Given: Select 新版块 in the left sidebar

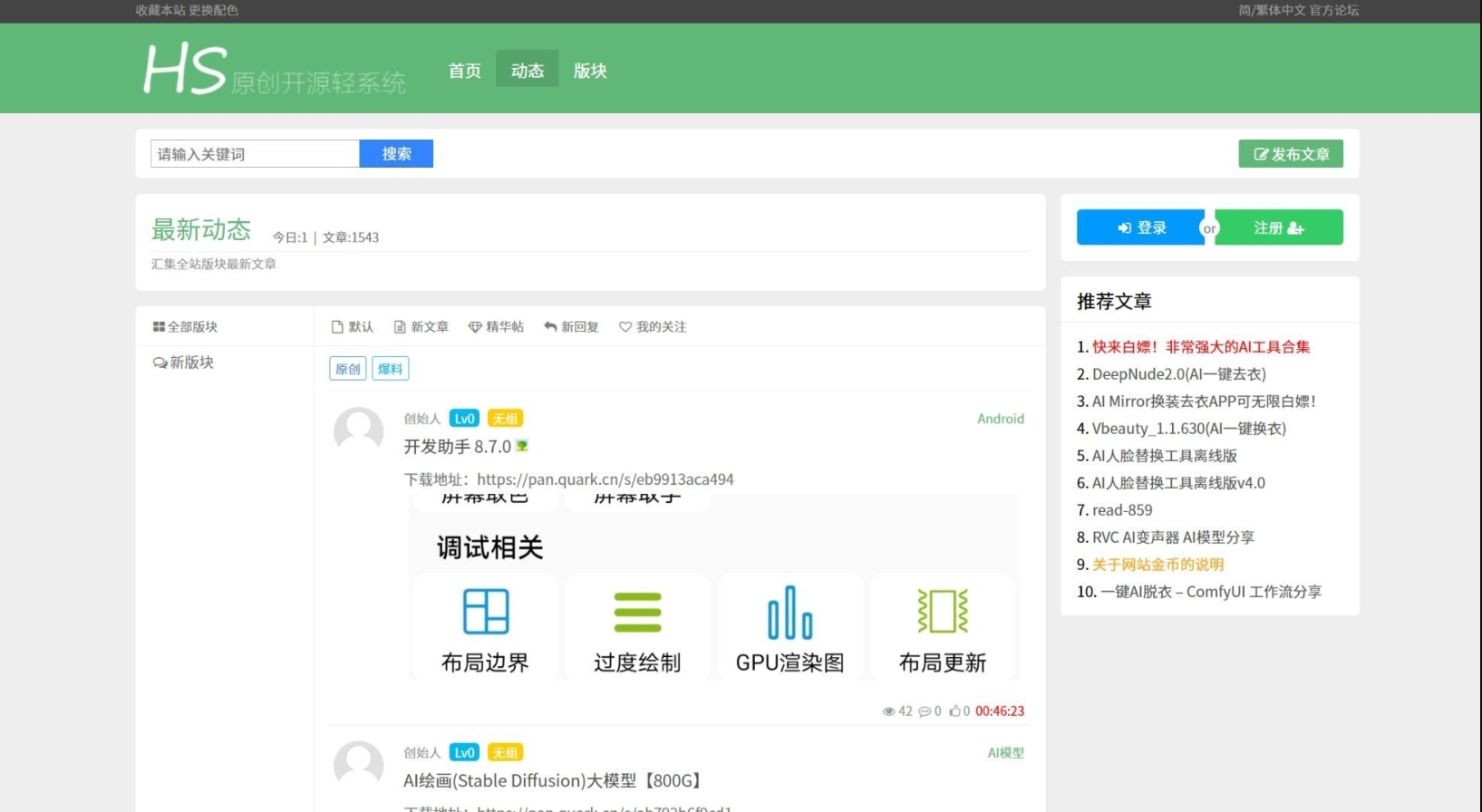Looking at the screenshot, I should 184,362.
